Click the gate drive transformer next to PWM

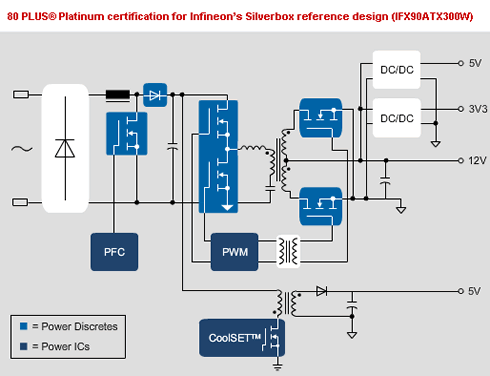(x=288, y=252)
